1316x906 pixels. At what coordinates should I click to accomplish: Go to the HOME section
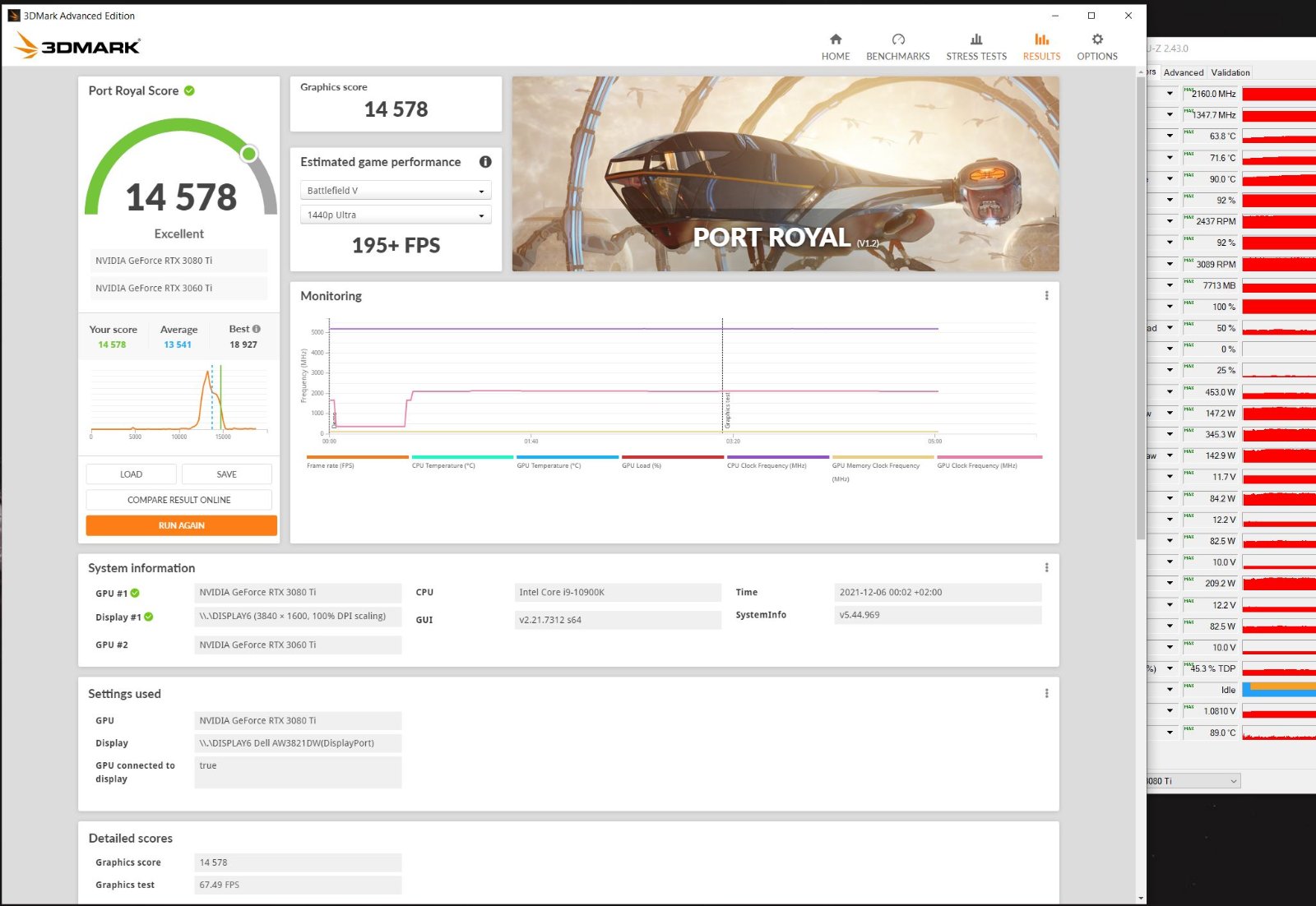pyautogui.click(x=836, y=47)
